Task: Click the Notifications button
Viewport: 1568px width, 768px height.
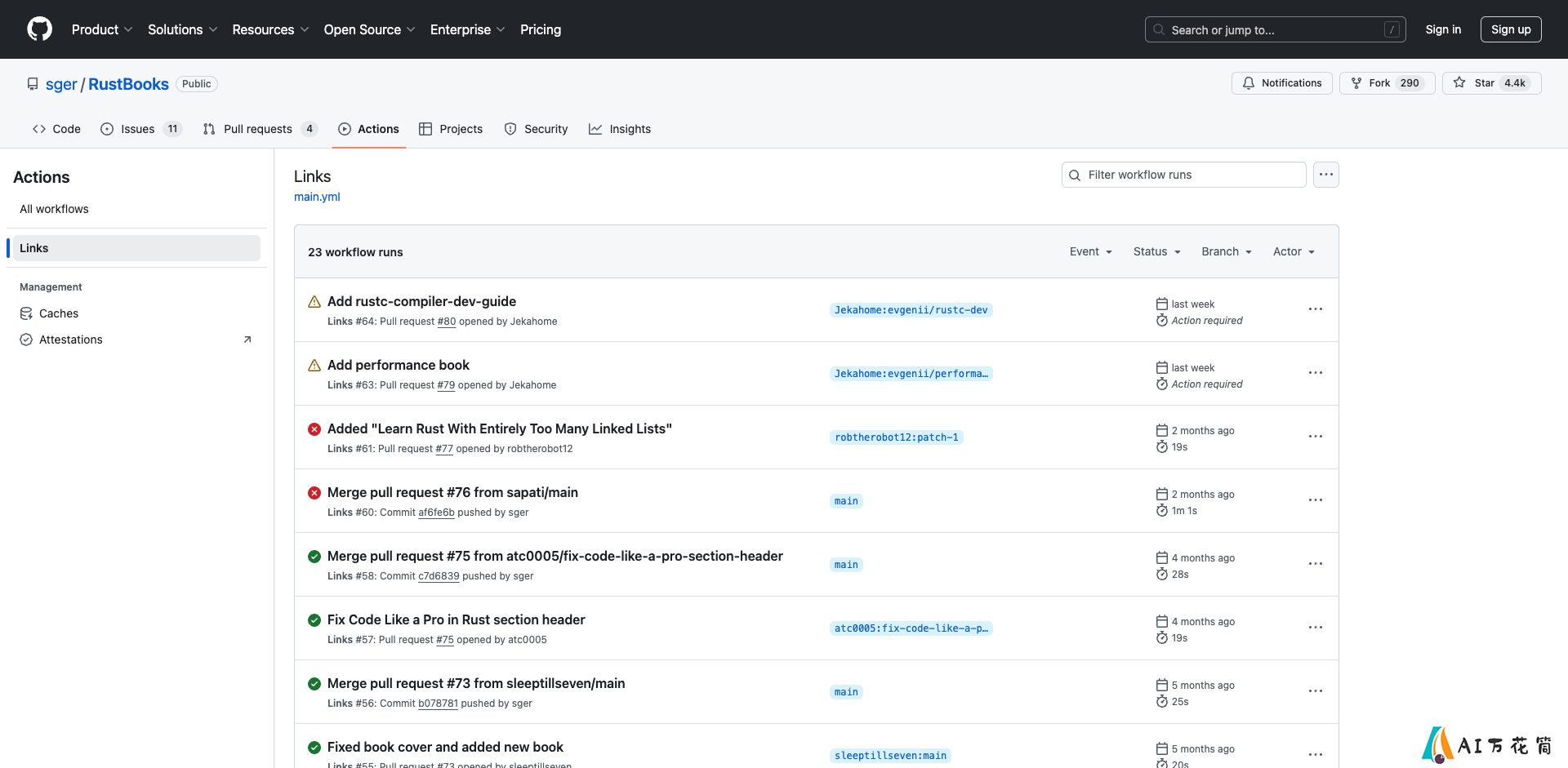Action: coord(1282,83)
